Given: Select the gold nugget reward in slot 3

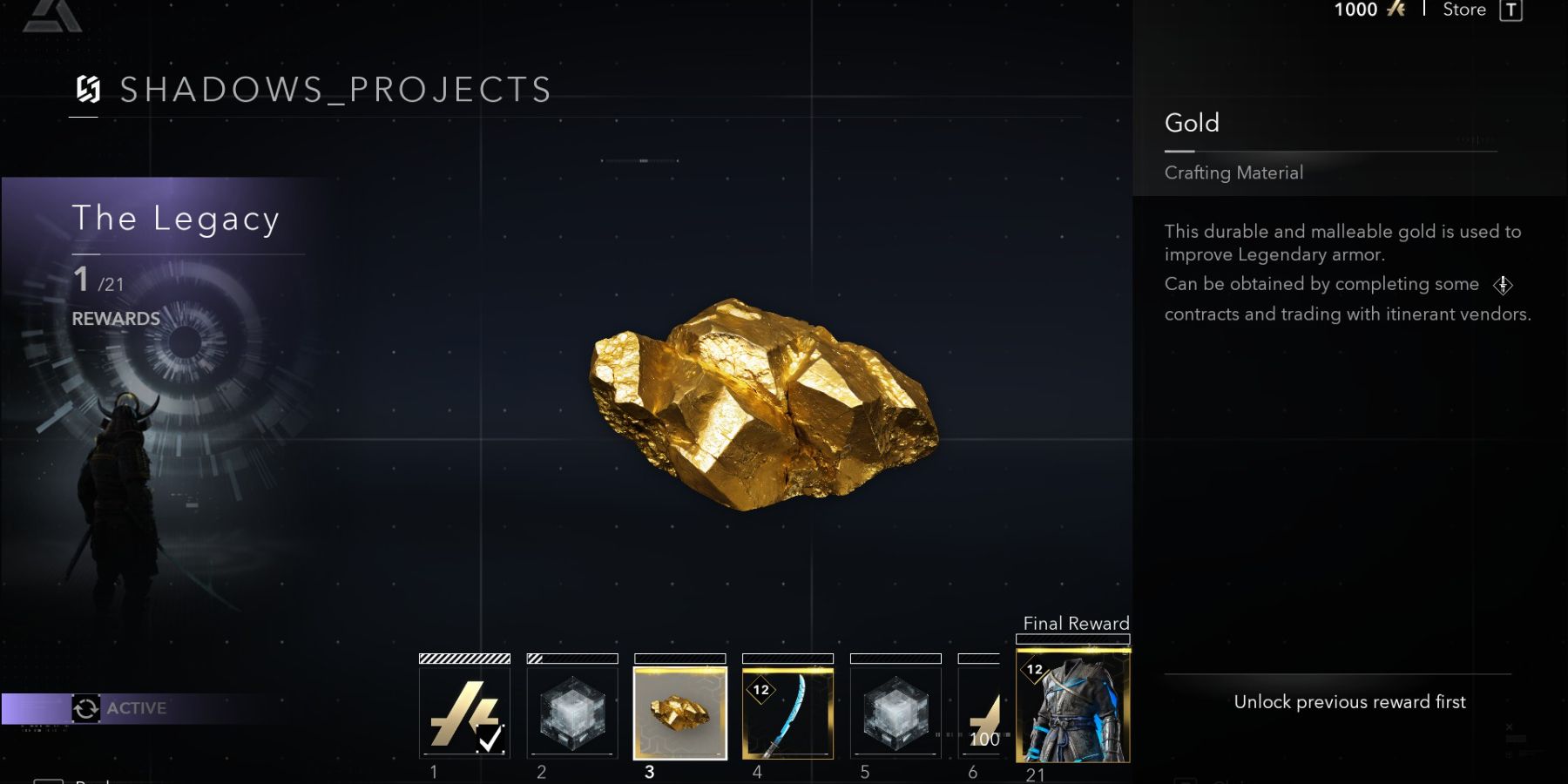Looking at the screenshot, I should tap(680, 713).
